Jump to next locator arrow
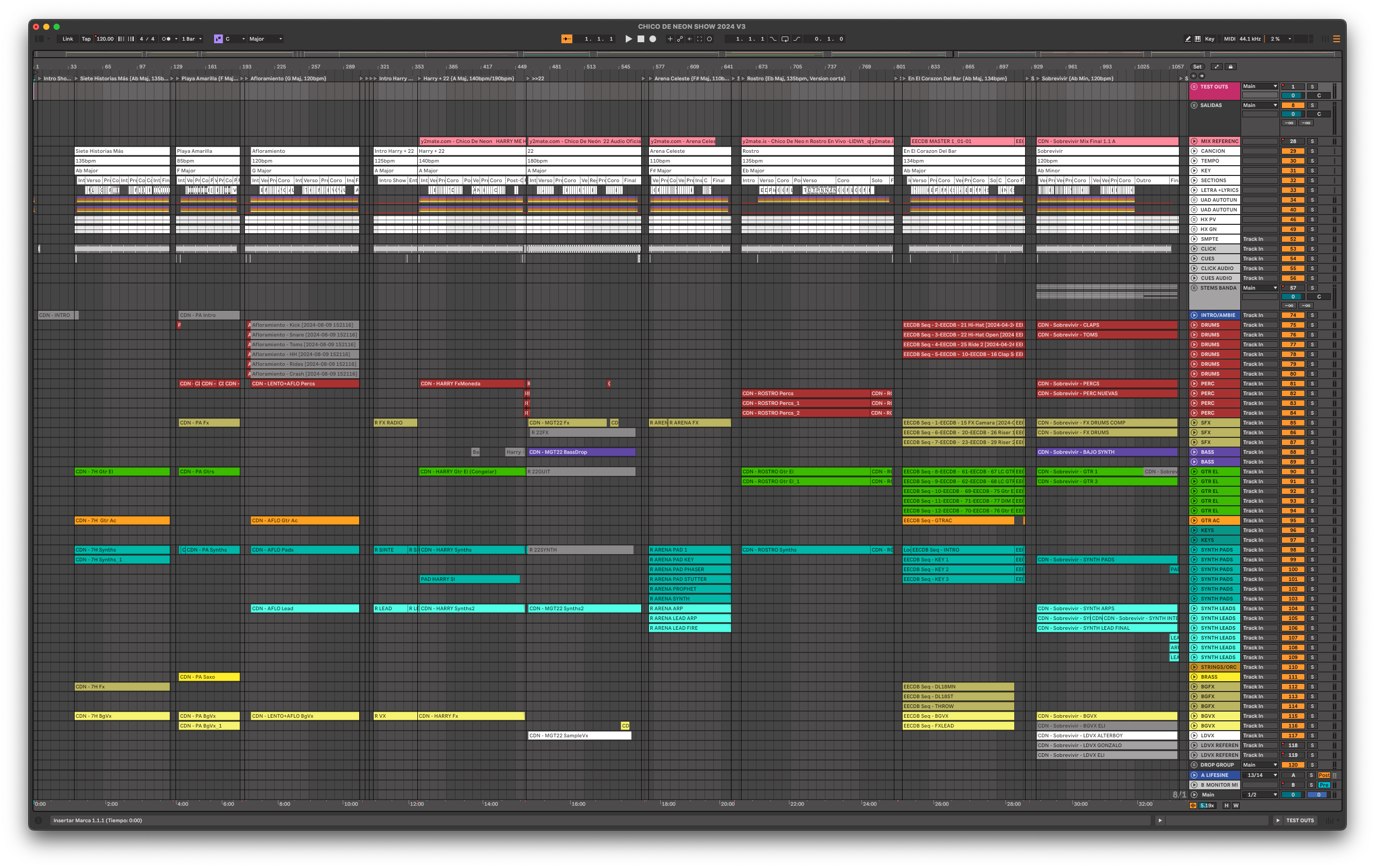Viewport: 1375px width, 868px height. tap(1202, 76)
